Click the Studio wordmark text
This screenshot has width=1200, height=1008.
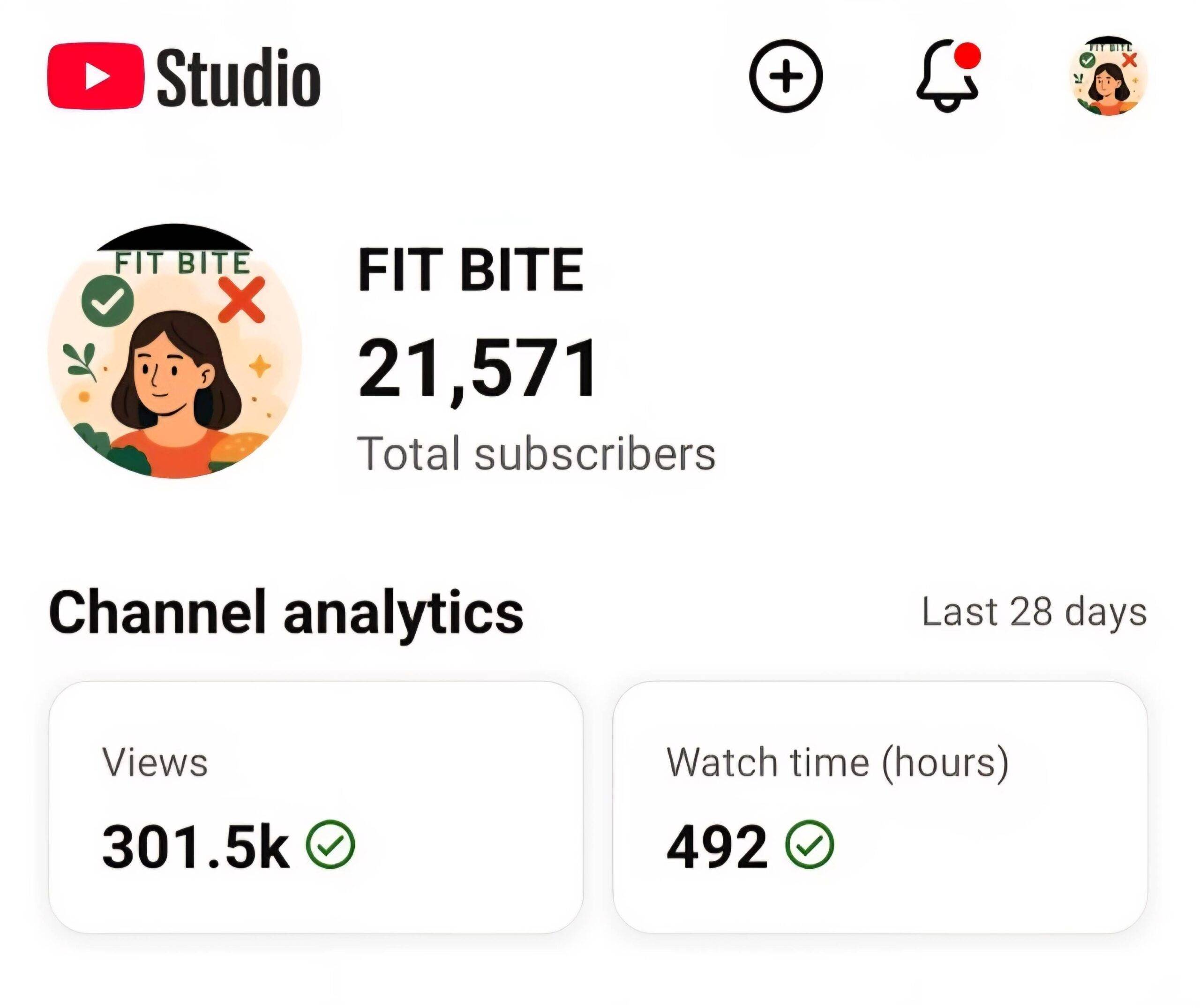click(x=238, y=77)
